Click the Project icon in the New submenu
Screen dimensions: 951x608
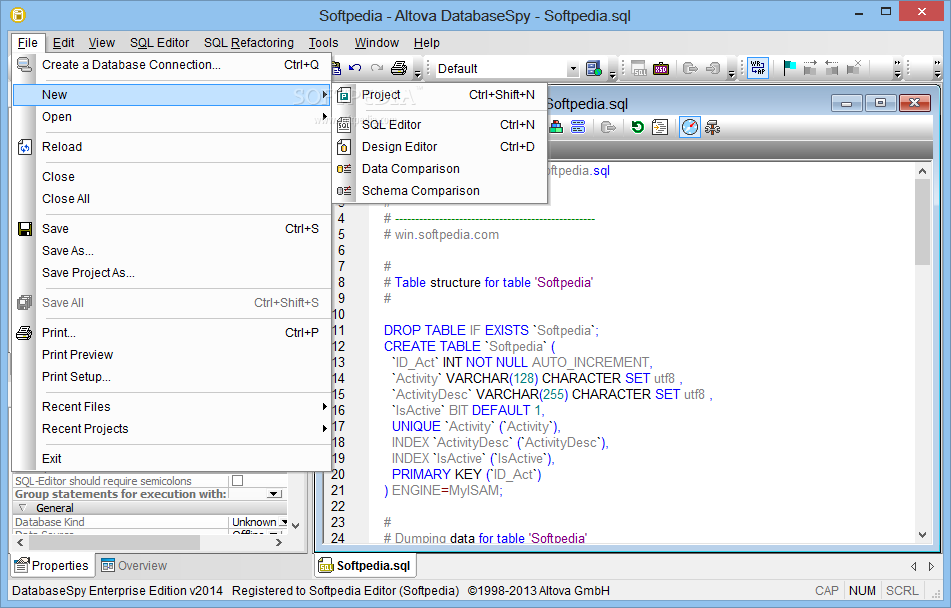[x=344, y=95]
